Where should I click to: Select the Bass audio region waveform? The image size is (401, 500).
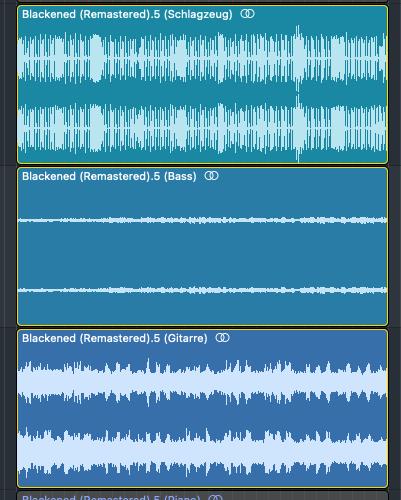(x=202, y=255)
